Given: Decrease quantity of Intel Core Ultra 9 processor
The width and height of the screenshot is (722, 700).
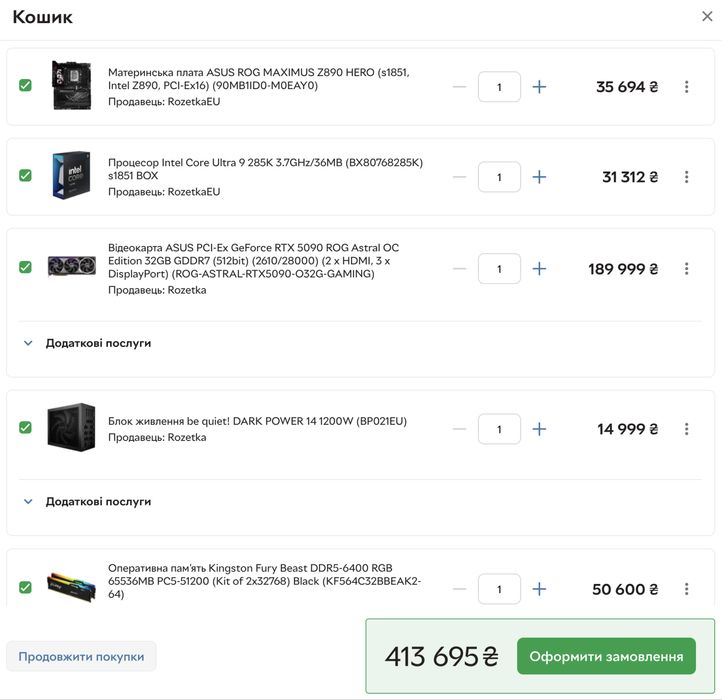Looking at the screenshot, I should pyautogui.click(x=459, y=177).
